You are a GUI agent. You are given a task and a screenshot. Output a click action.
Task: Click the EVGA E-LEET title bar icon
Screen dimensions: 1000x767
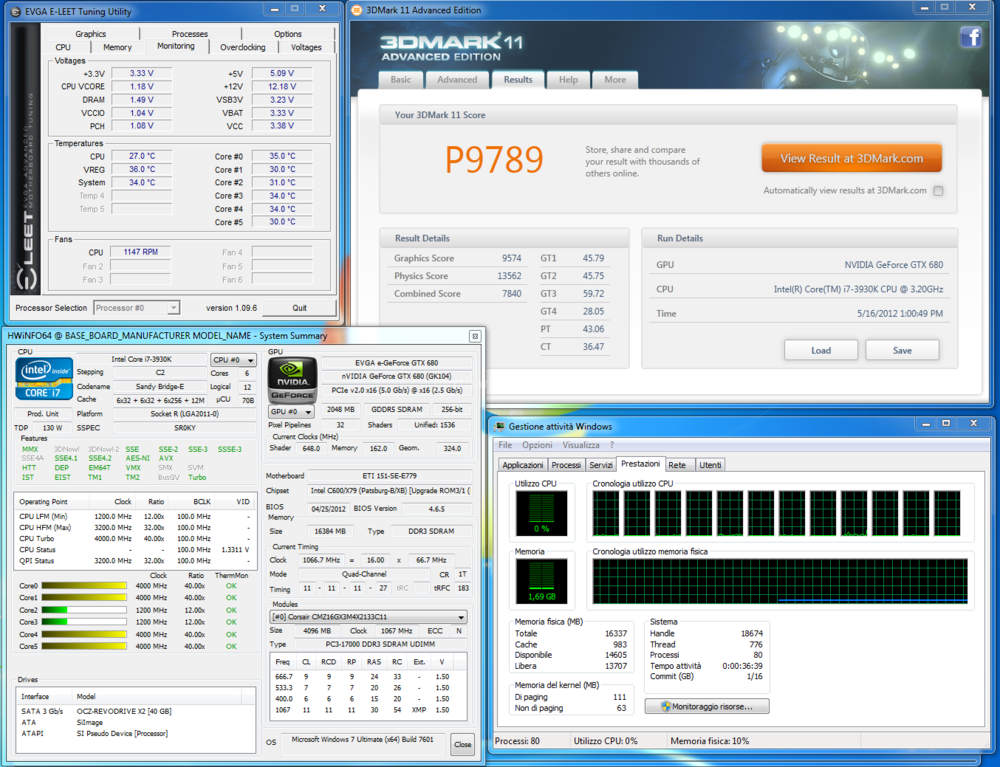click(x=15, y=12)
